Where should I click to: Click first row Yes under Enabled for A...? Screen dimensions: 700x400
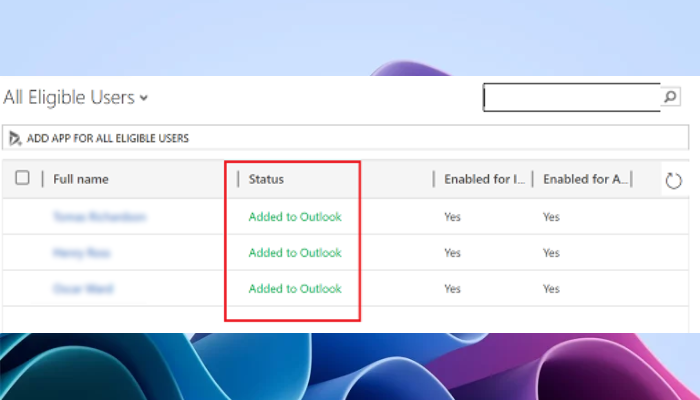click(x=551, y=217)
